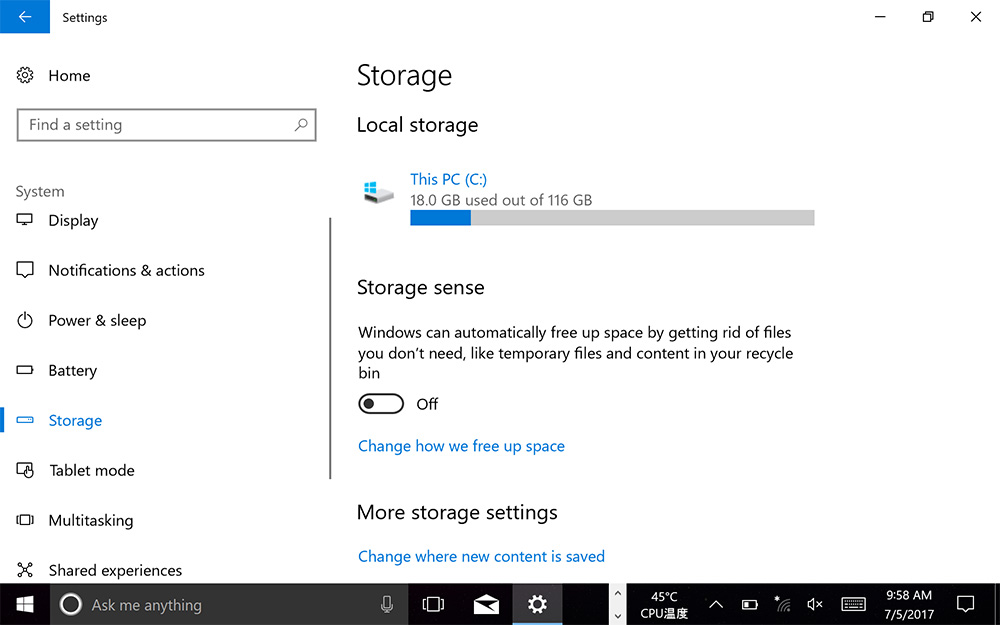Click the battery tray icon
Viewport: 1000px width, 625px height.
coord(750,604)
